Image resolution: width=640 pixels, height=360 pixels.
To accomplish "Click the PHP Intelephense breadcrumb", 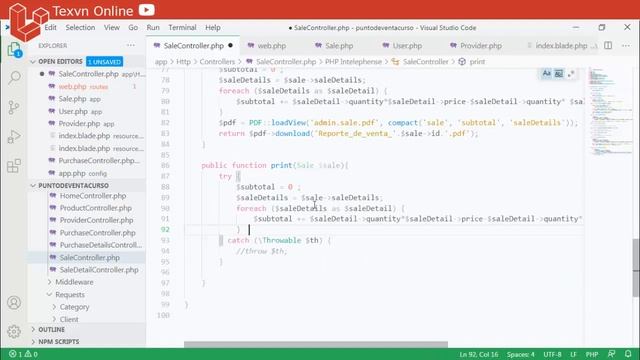I will [353, 62].
